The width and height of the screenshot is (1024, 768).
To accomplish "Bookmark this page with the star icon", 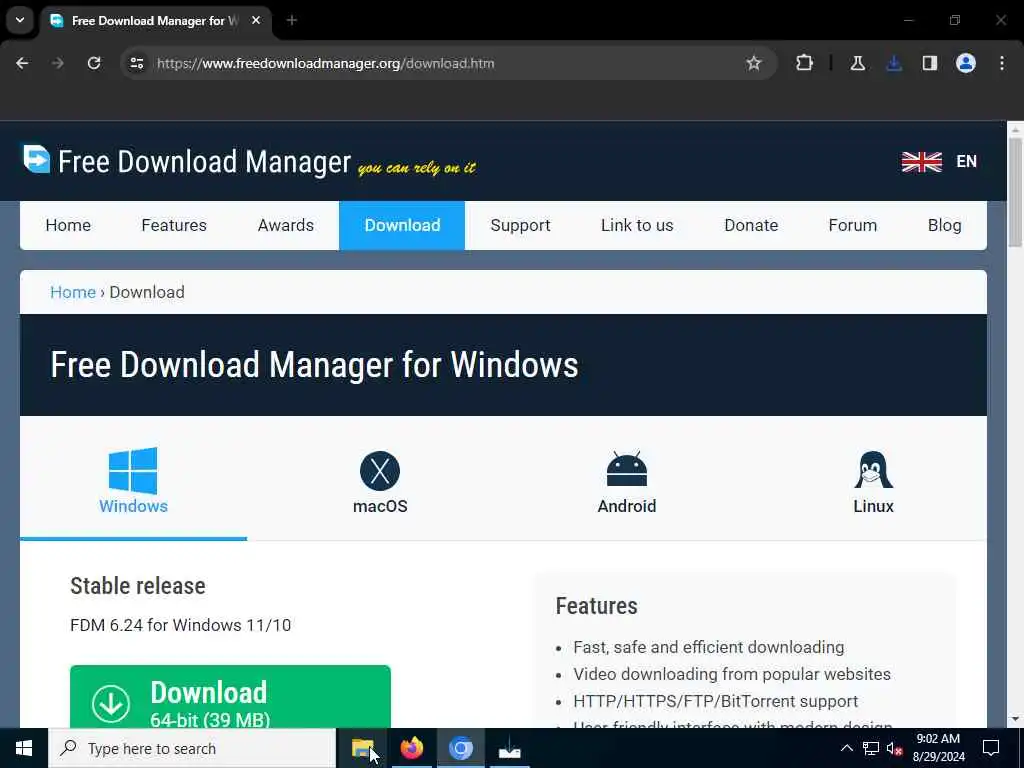I will pyautogui.click(x=754, y=63).
